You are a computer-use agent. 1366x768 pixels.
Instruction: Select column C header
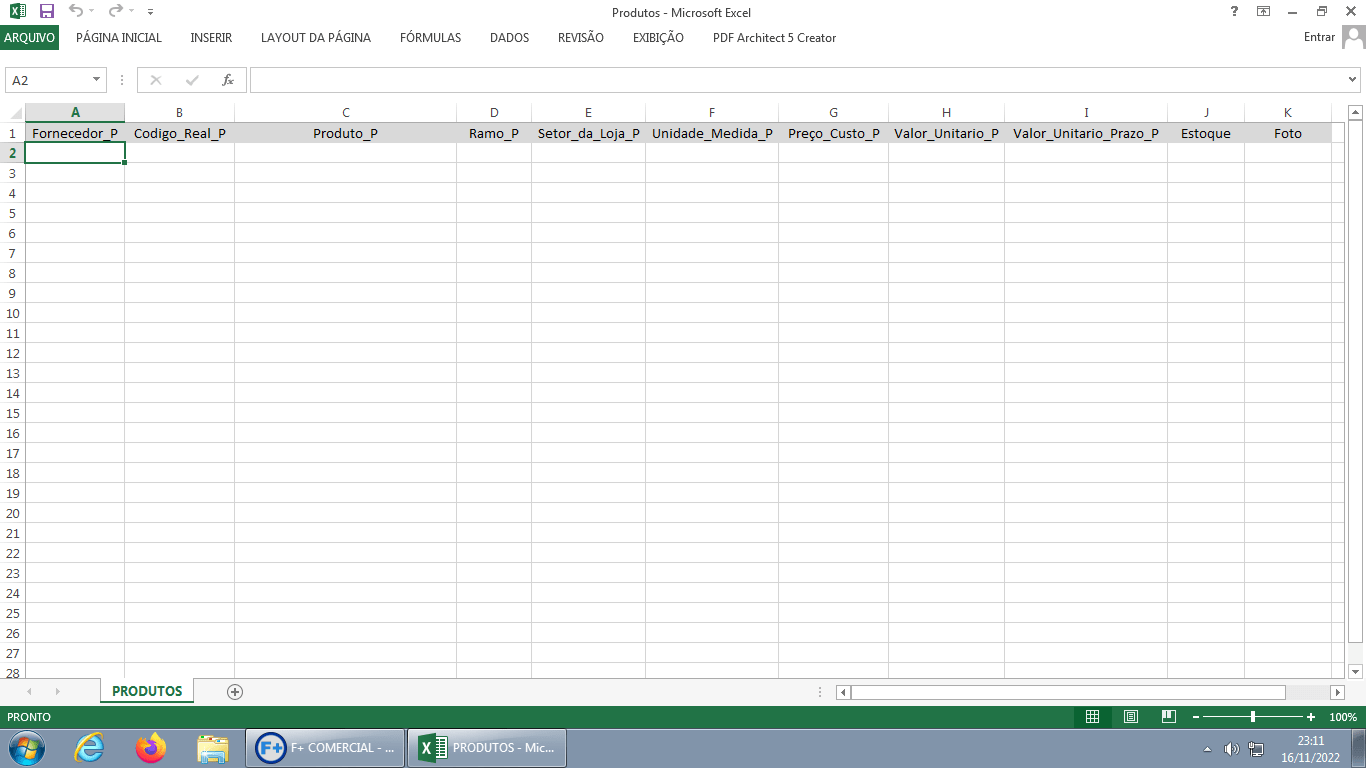(x=345, y=112)
